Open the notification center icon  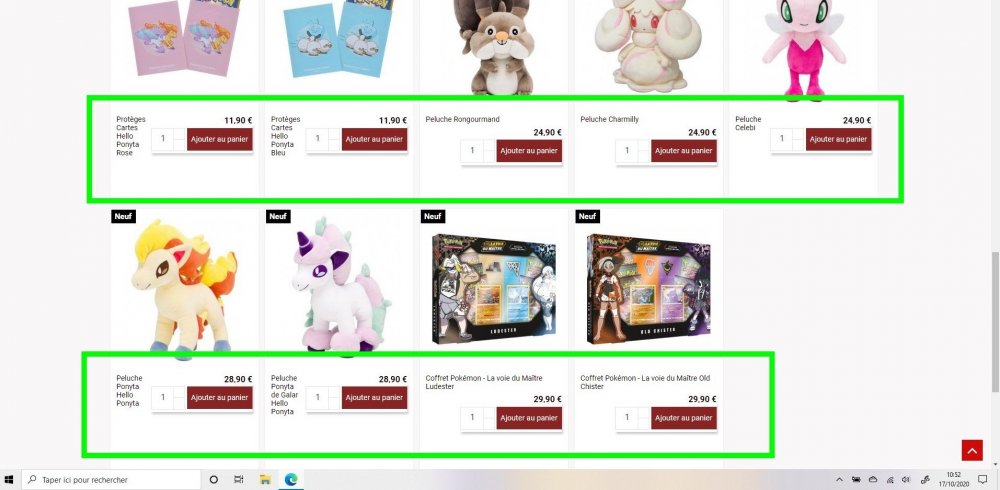coord(983,479)
